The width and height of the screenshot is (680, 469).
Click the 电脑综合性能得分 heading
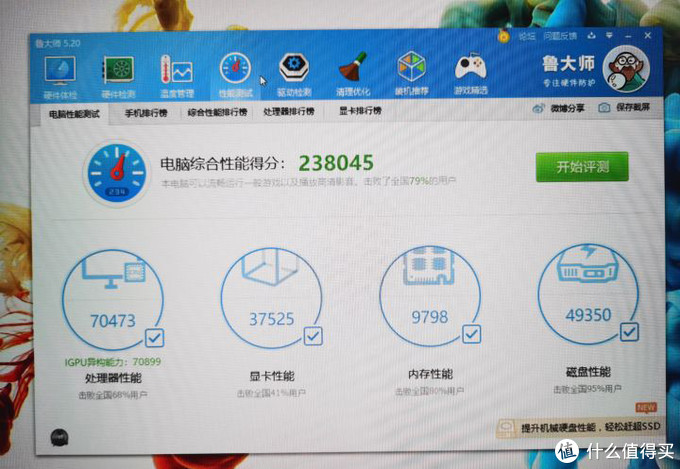[223, 164]
